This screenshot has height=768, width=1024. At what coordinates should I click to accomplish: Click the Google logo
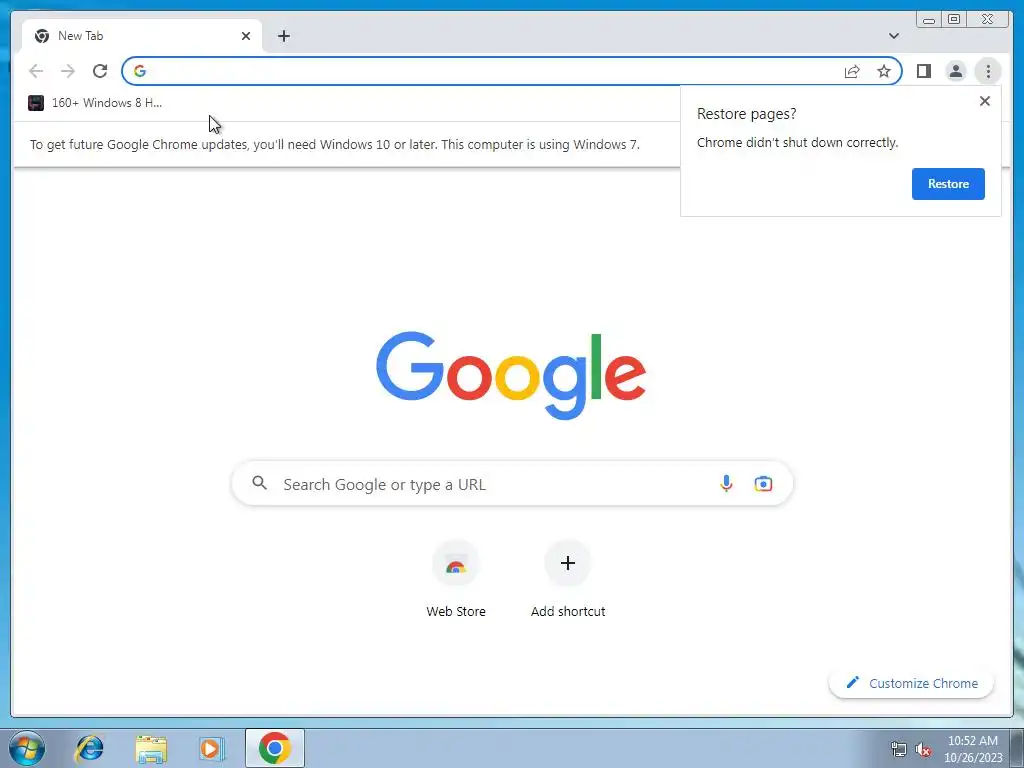[x=511, y=375]
